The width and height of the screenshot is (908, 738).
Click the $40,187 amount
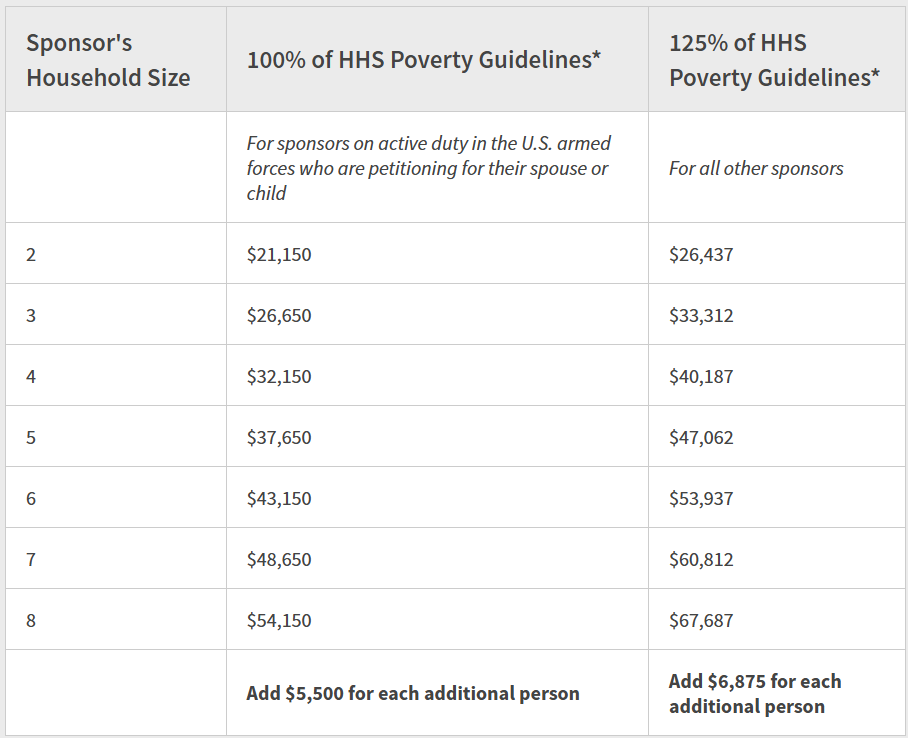click(x=701, y=376)
